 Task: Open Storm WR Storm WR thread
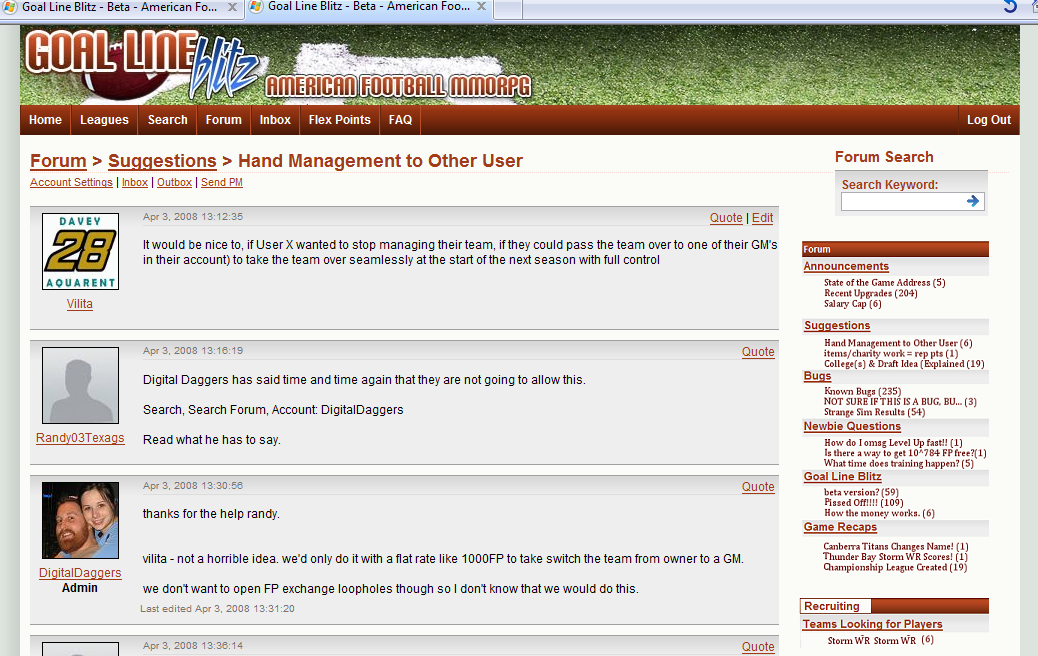click(880, 640)
